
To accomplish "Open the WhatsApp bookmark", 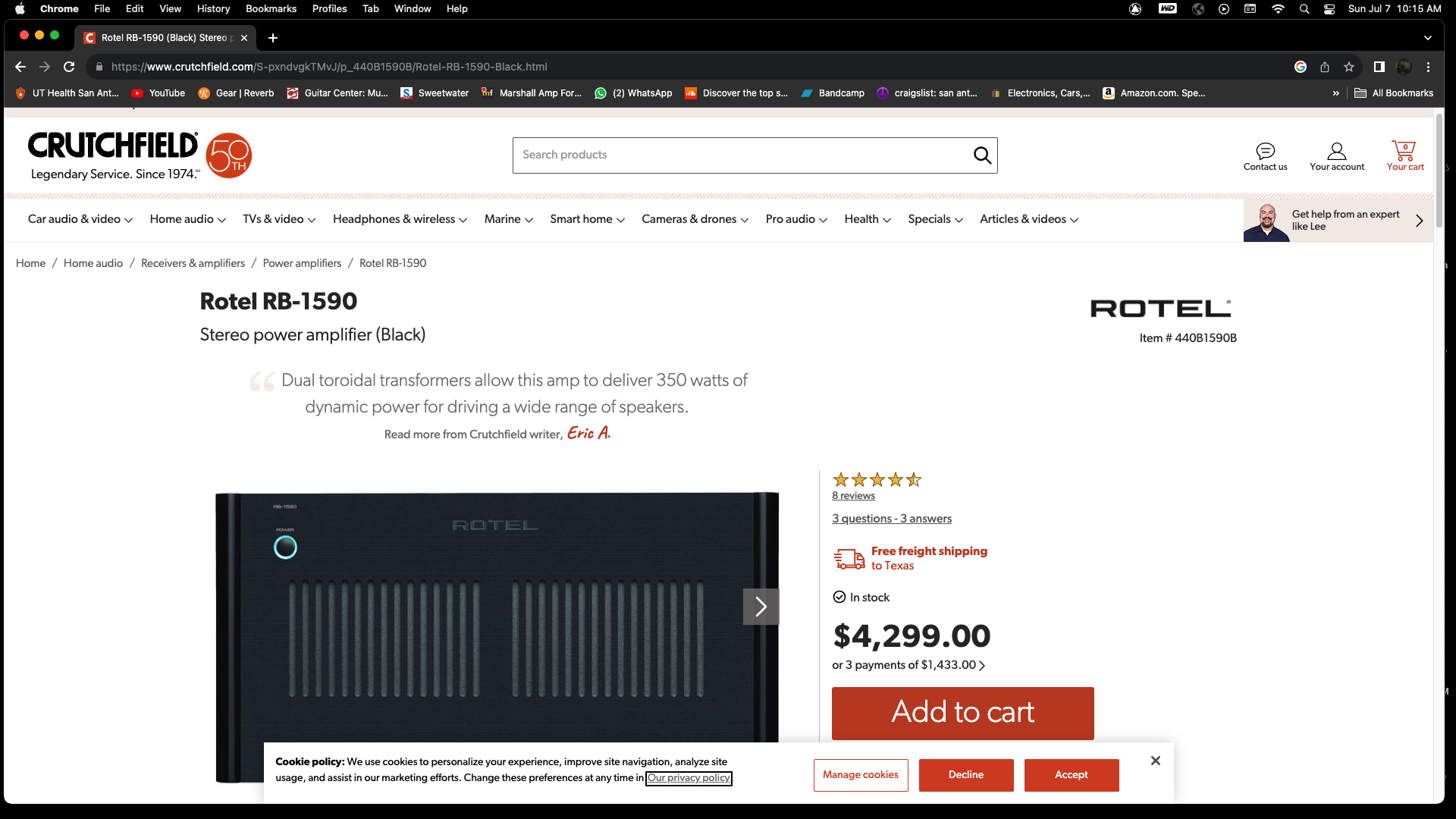I will click(x=633, y=93).
